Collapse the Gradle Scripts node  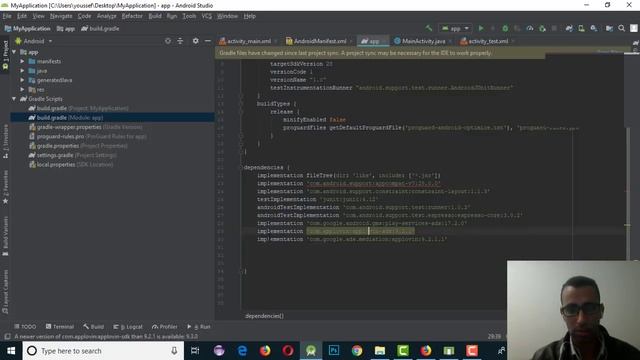pyautogui.click(x=14, y=99)
